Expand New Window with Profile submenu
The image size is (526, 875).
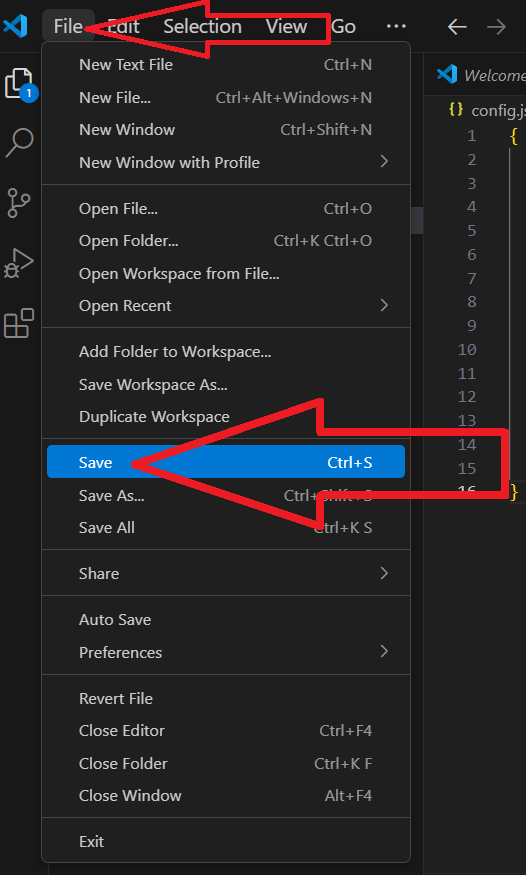point(226,162)
